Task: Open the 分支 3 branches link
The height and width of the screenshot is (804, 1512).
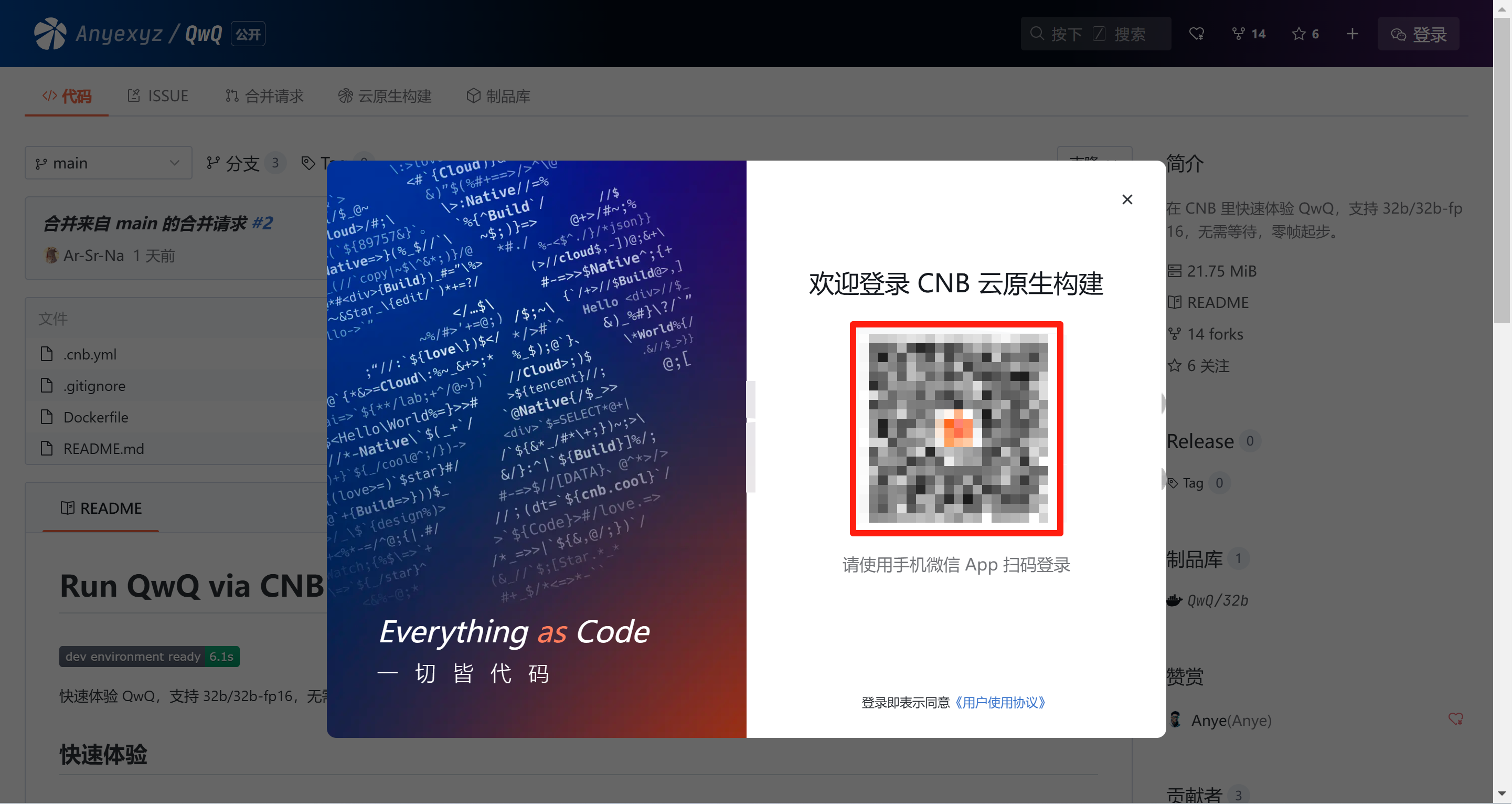Action: coord(246,163)
